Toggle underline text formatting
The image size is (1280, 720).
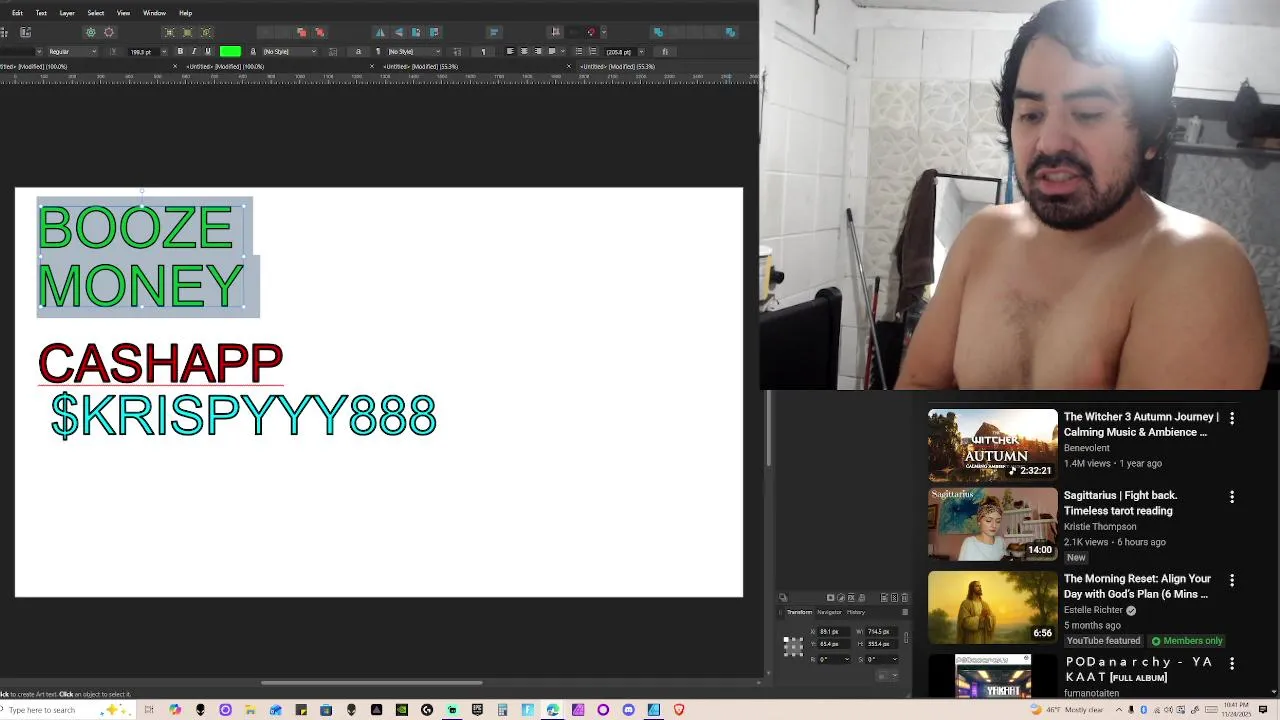(208, 51)
